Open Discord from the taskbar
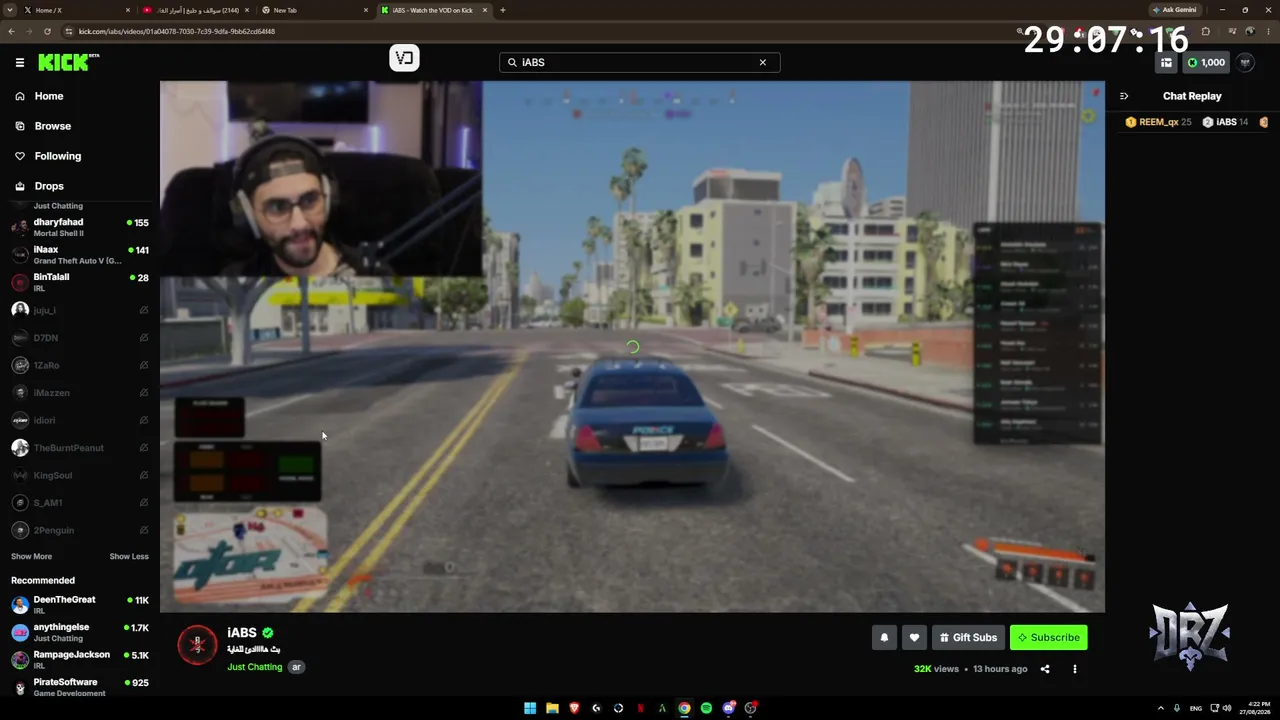 coord(728,708)
